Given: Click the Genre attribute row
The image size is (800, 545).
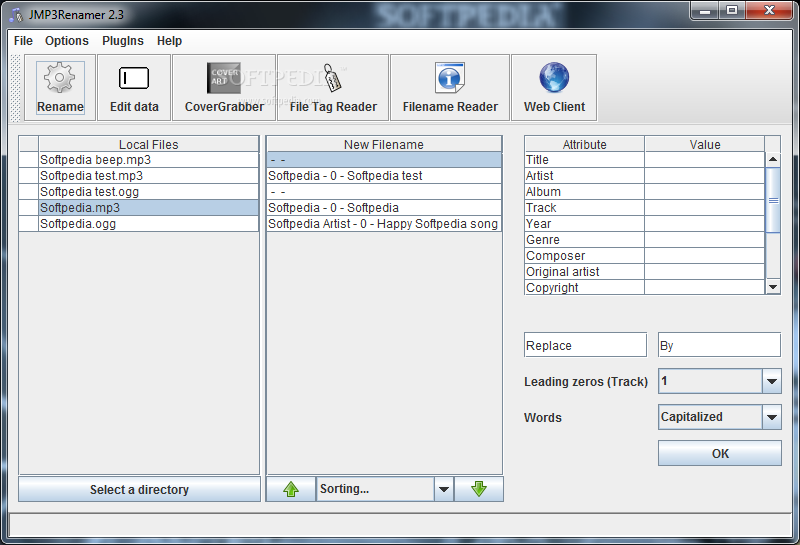Looking at the screenshot, I should pyautogui.click(x=644, y=240).
